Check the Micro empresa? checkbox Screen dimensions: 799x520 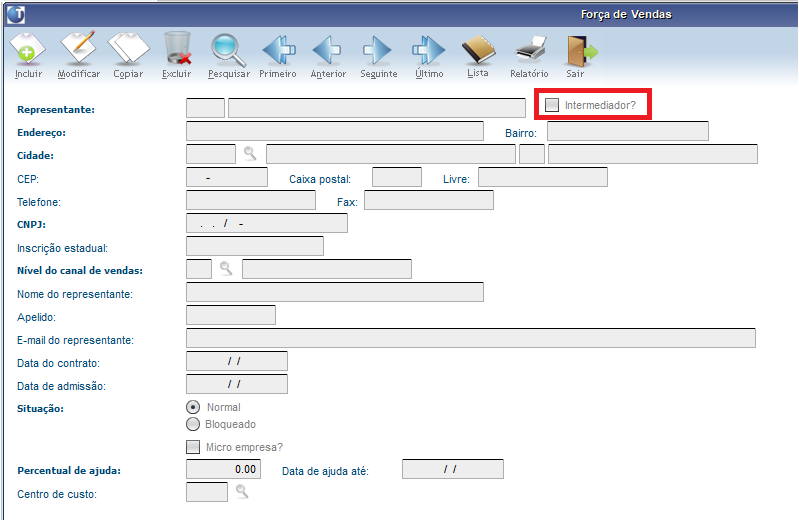[x=193, y=447]
